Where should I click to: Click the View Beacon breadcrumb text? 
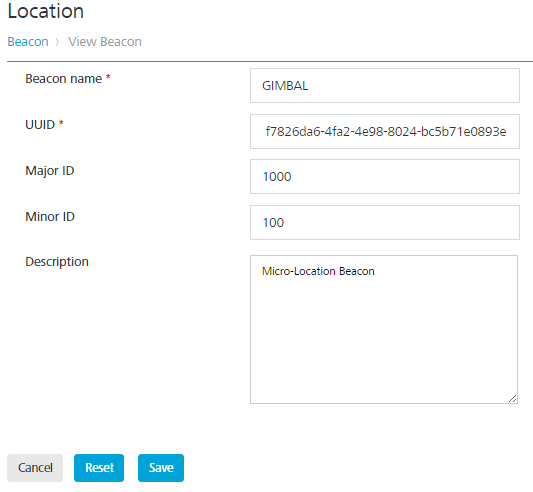105,42
